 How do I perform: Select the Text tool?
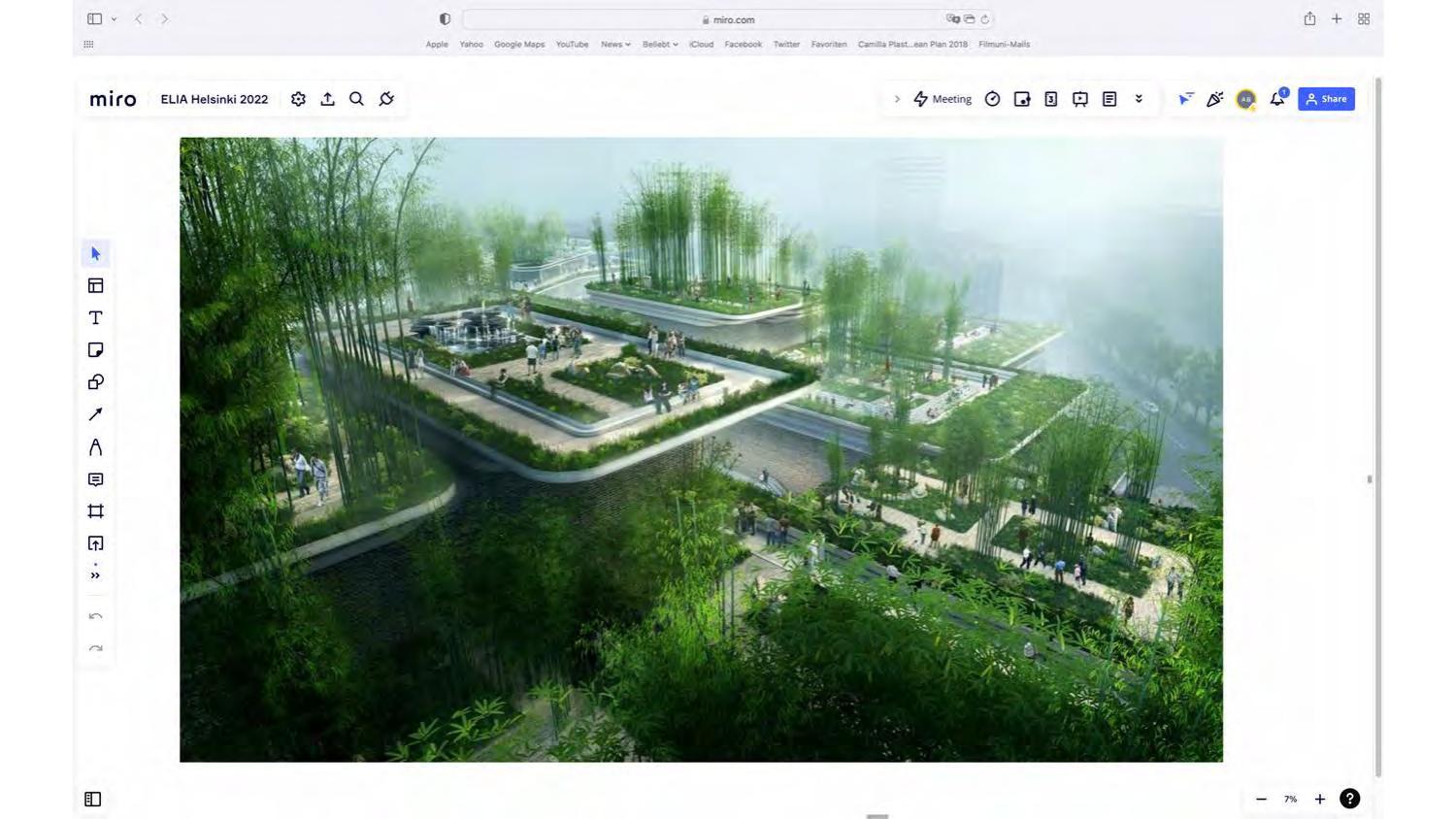click(x=95, y=318)
